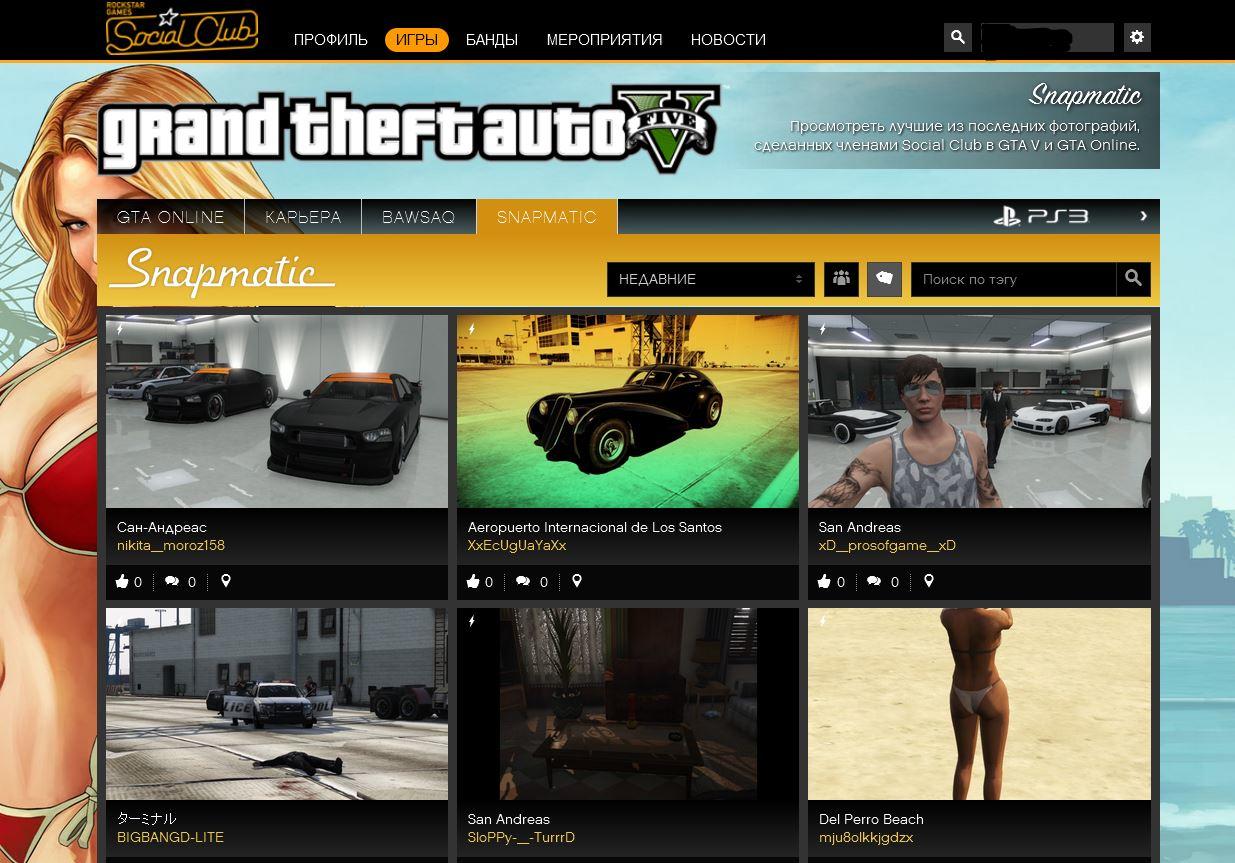Click the Grand Theft Auto V logo
The height and width of the screenshot is (863, 1235).
(409, 131)
